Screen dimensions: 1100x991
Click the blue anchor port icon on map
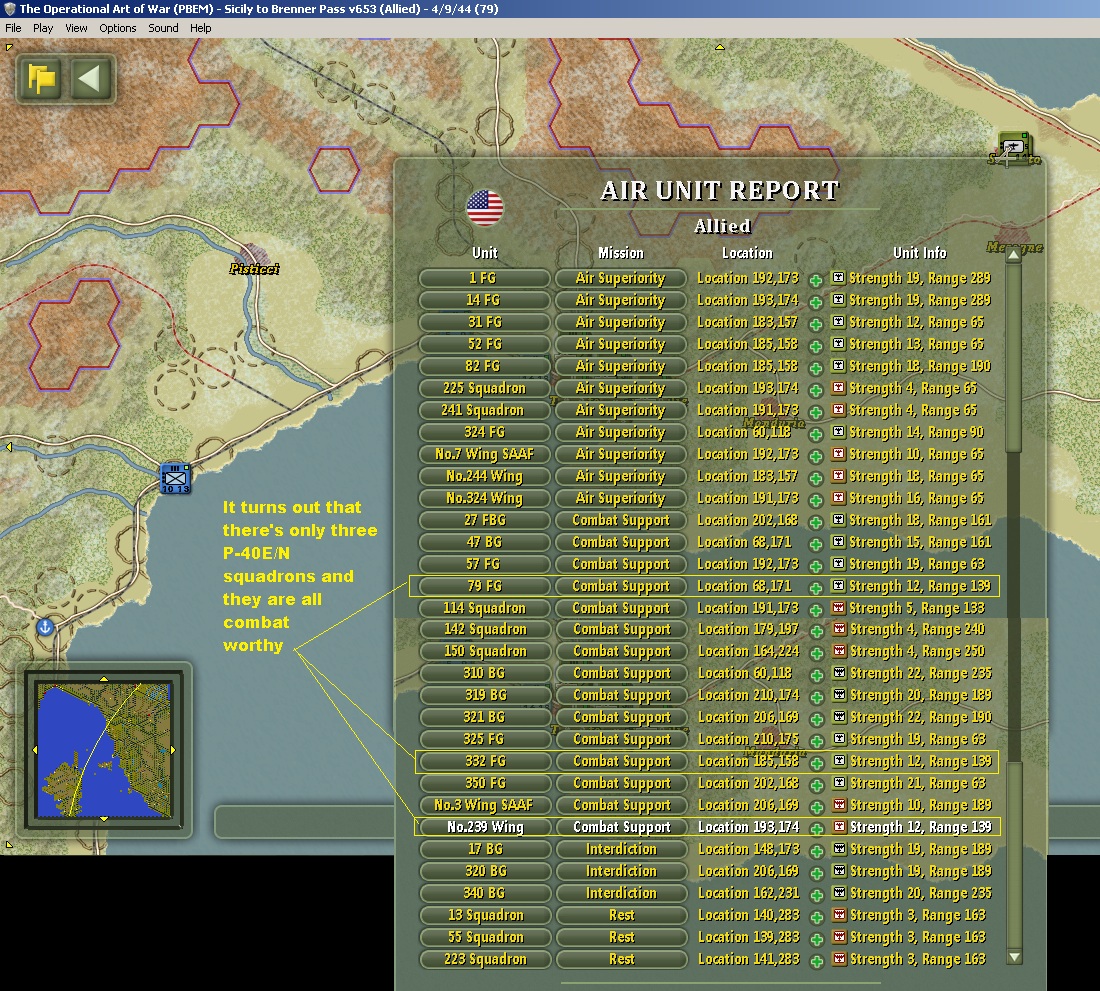click(45, 627)
